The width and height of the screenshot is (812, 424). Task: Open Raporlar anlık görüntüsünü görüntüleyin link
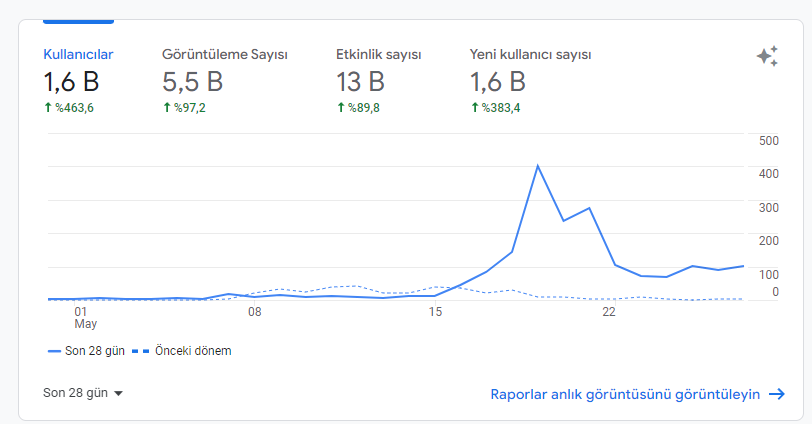(x=625, y=394)
